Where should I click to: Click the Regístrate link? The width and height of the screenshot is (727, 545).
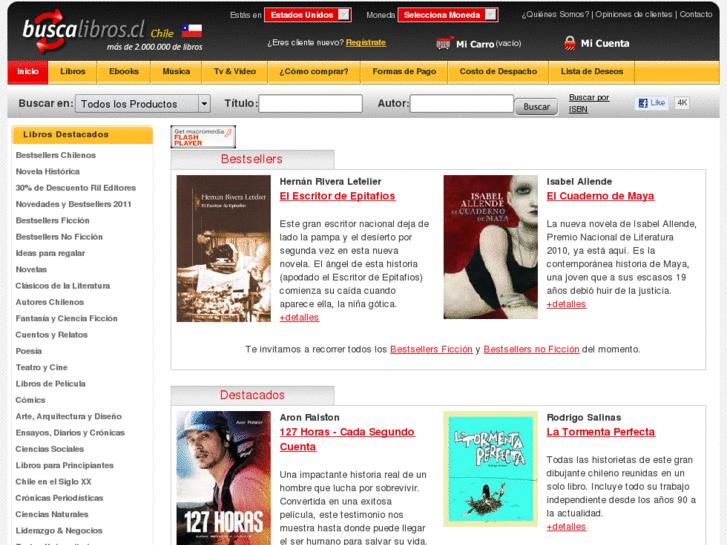(x=366, y=42)
